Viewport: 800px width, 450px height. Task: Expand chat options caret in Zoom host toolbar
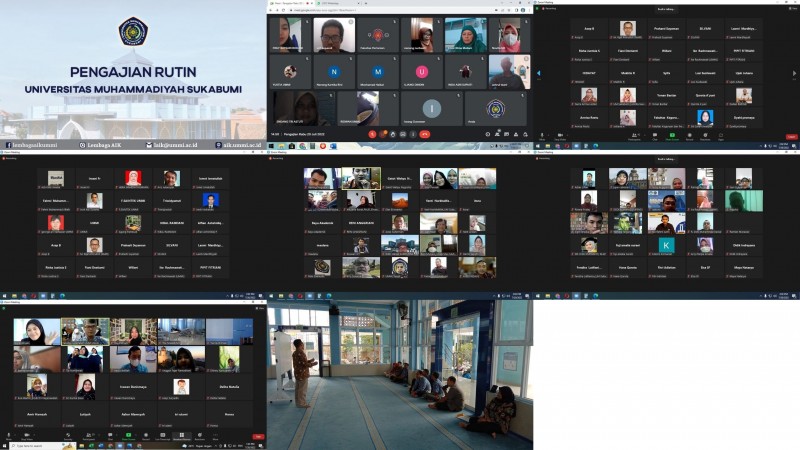(116, 434)
